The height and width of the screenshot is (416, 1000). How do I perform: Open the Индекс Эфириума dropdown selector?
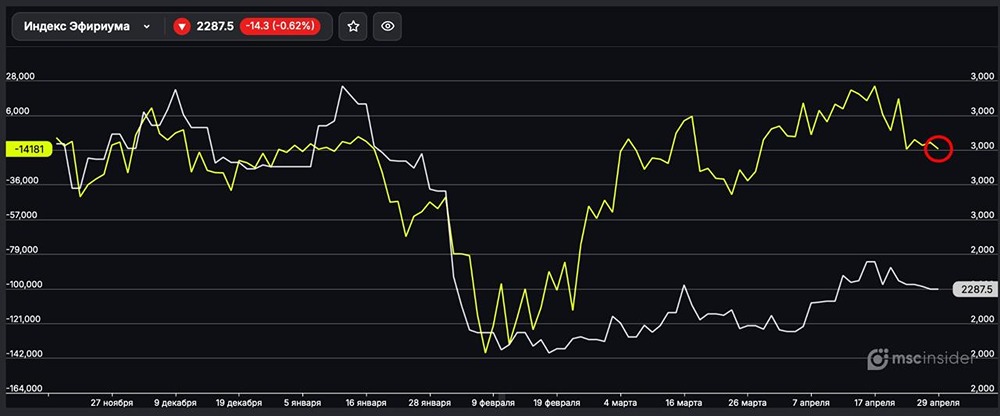click(87, 26)
